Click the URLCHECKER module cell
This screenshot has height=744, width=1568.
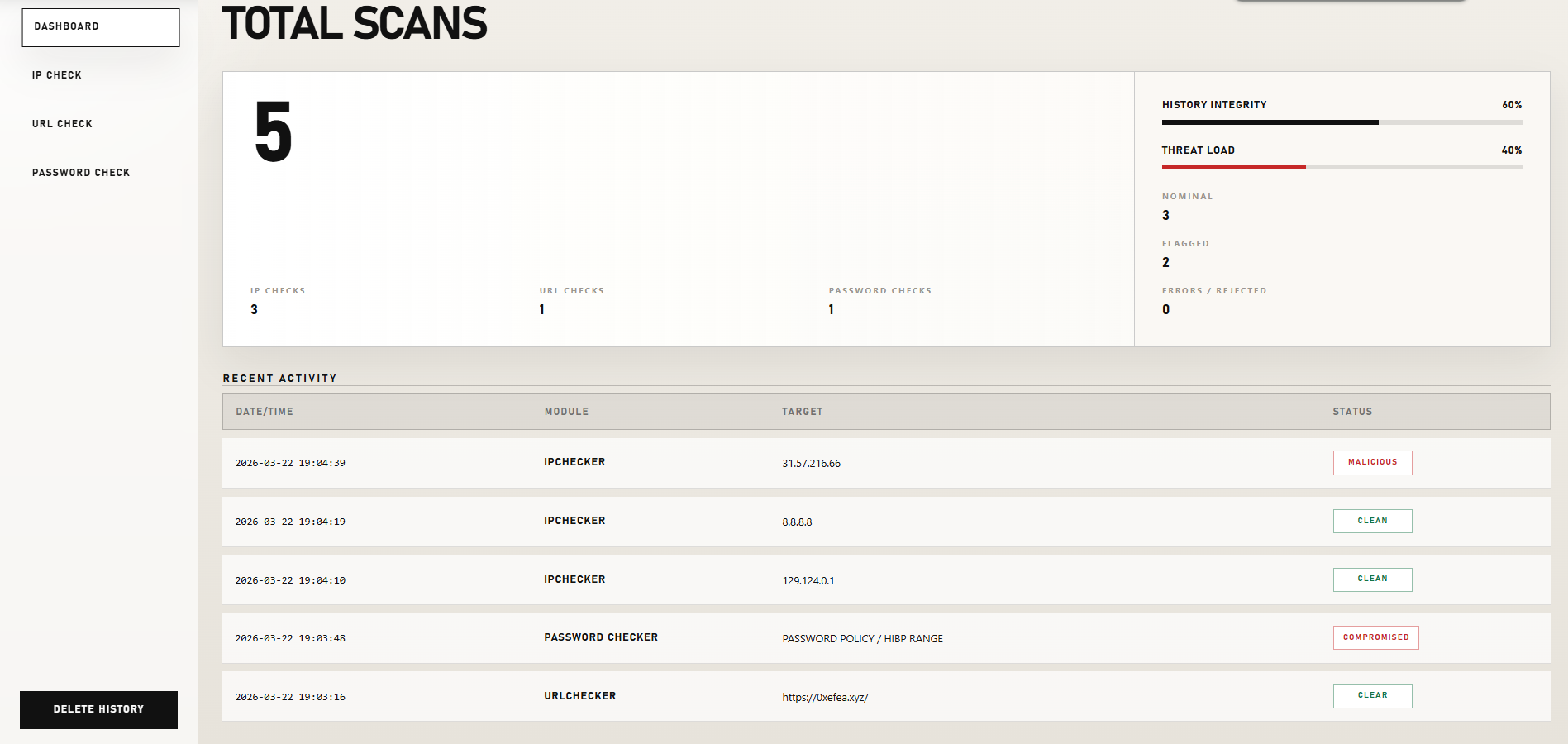click(579, 696)
